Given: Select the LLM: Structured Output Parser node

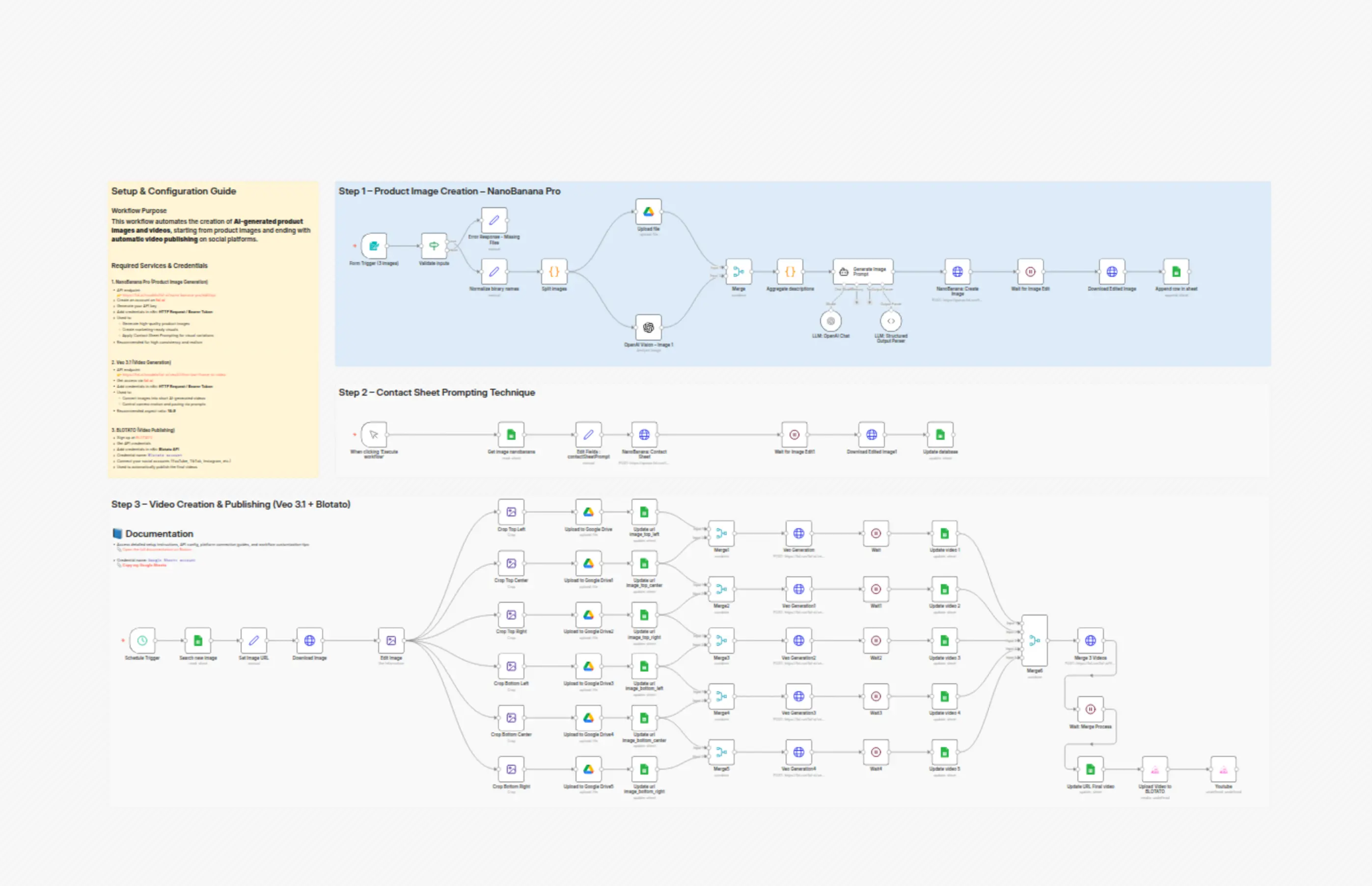Looking at the screenshot, I should click(x=891, y=321).
